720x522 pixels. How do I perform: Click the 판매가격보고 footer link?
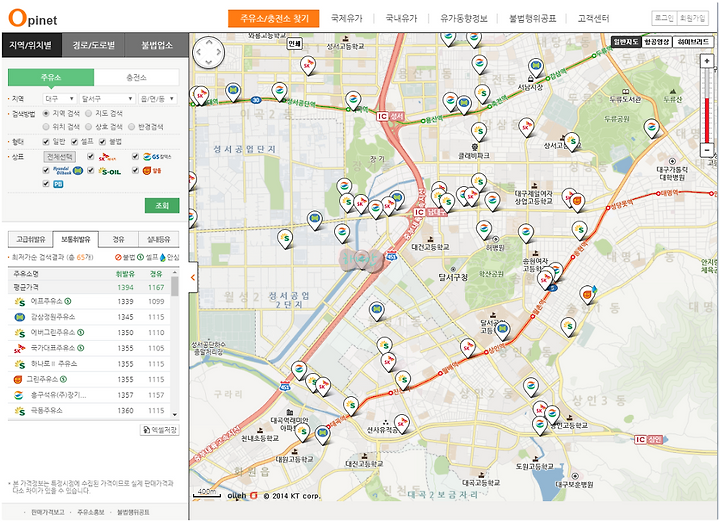point(48,512)
